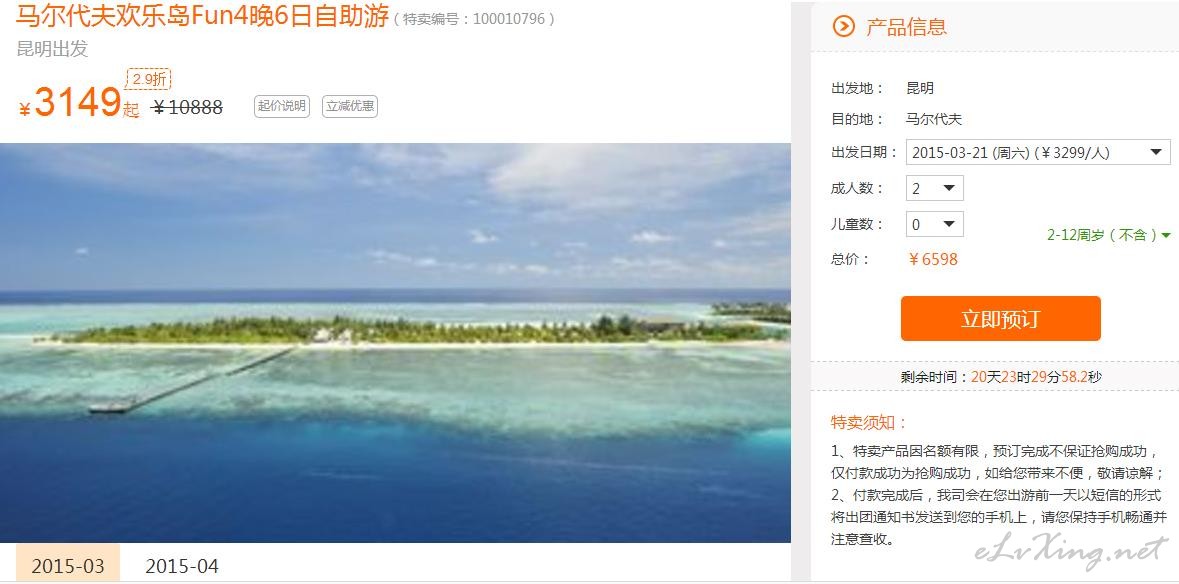1179x584 pixels.
Task: Click the 起价说明 price explanation button
Action: [281, 106]
